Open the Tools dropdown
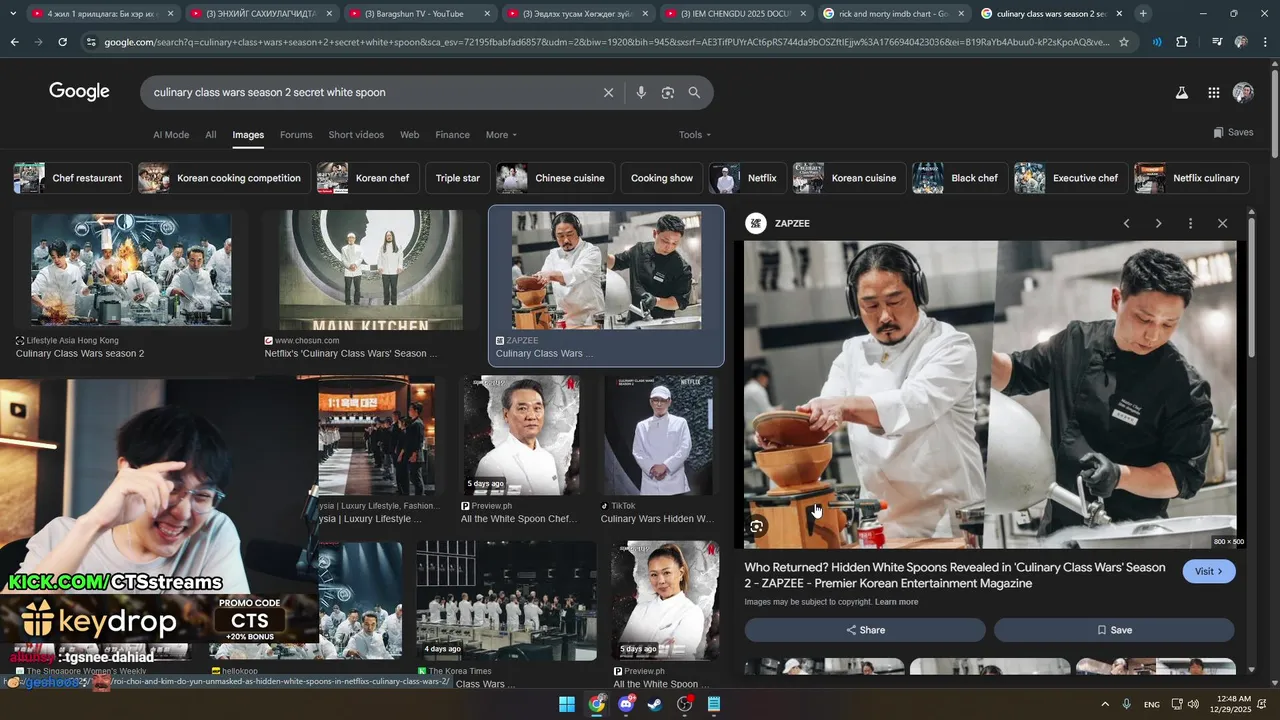This screenshot has width=1280, height=720. pos(695,135)
